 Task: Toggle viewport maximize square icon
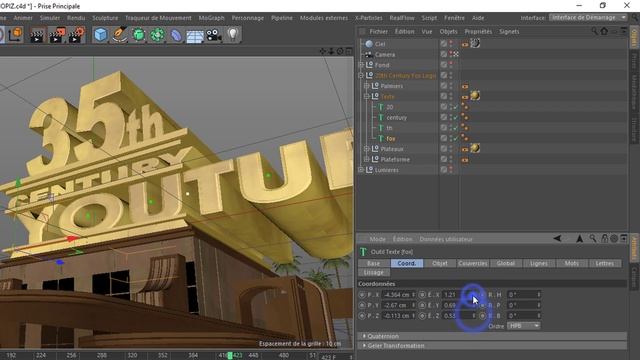(349, 51)
